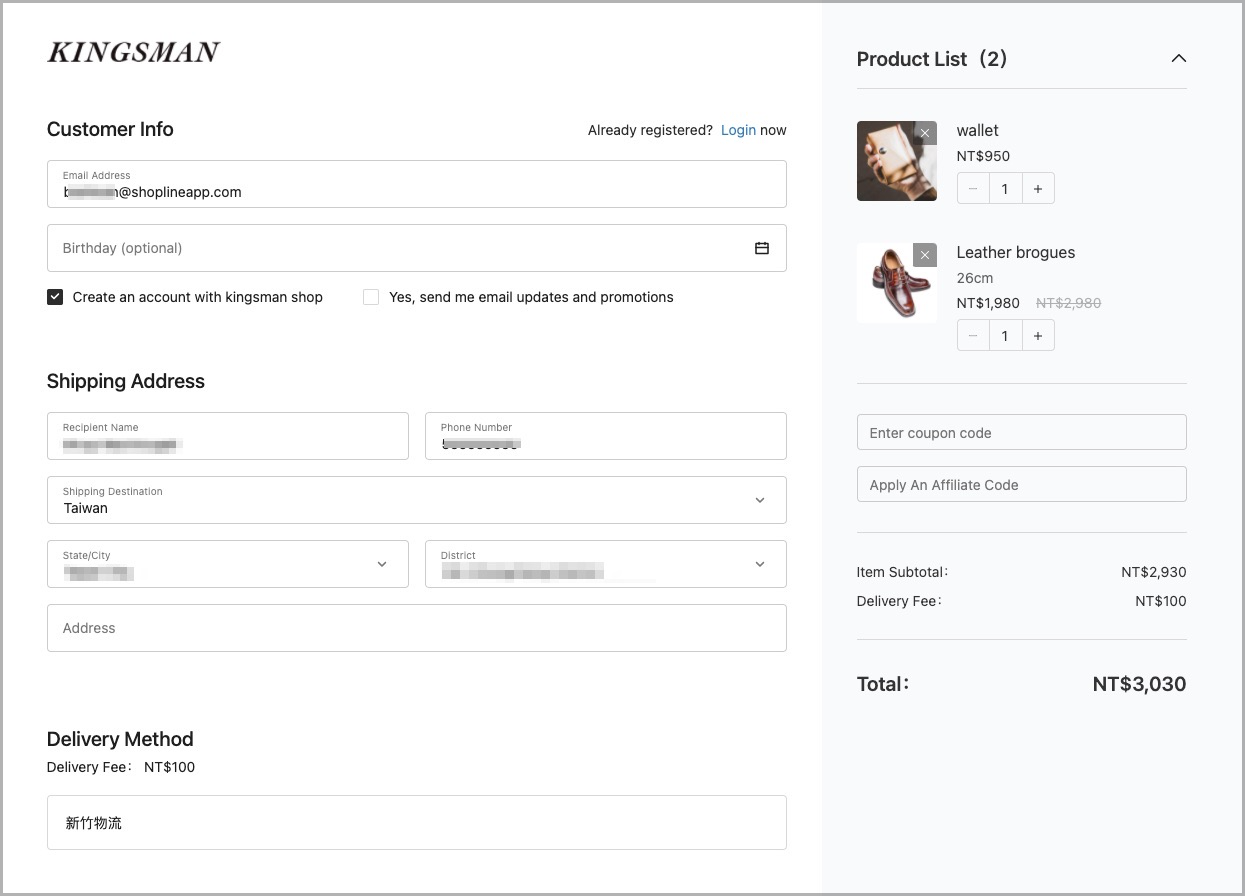The width and height of the screenshot is (1245, 896).
Task: Increase the wallet quantity with plus button
Action: point(1038,188)
